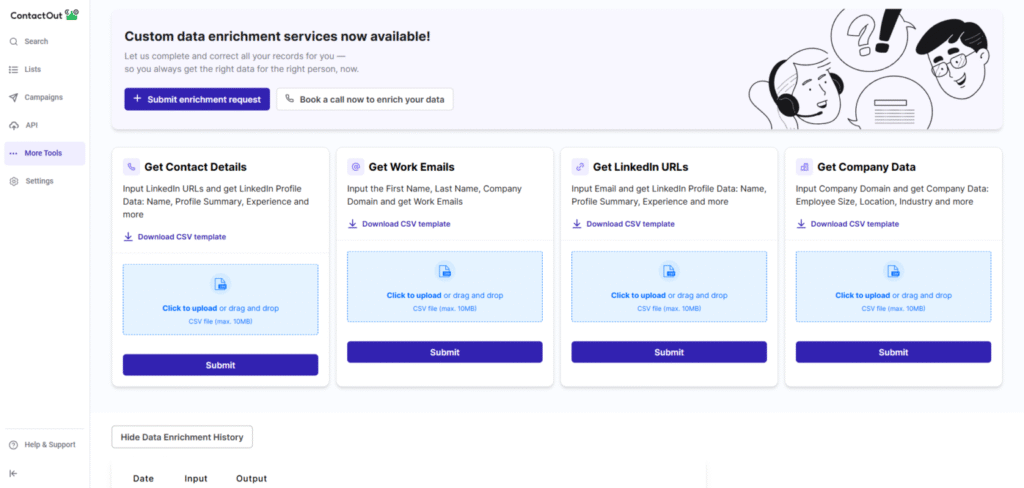Viewport: 1024px width, 488px height.
Task: Click the Search magnifier icon in sidebar
Action: (x=14, y=42)
